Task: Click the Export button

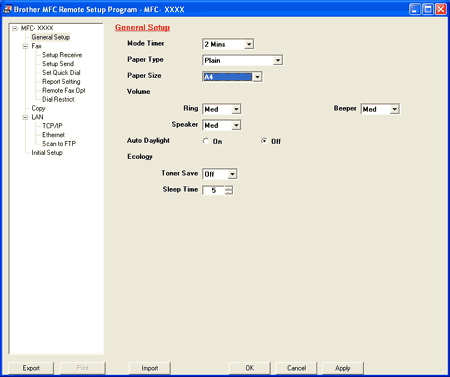Action: pyautogui.click(x=31, y=368)
